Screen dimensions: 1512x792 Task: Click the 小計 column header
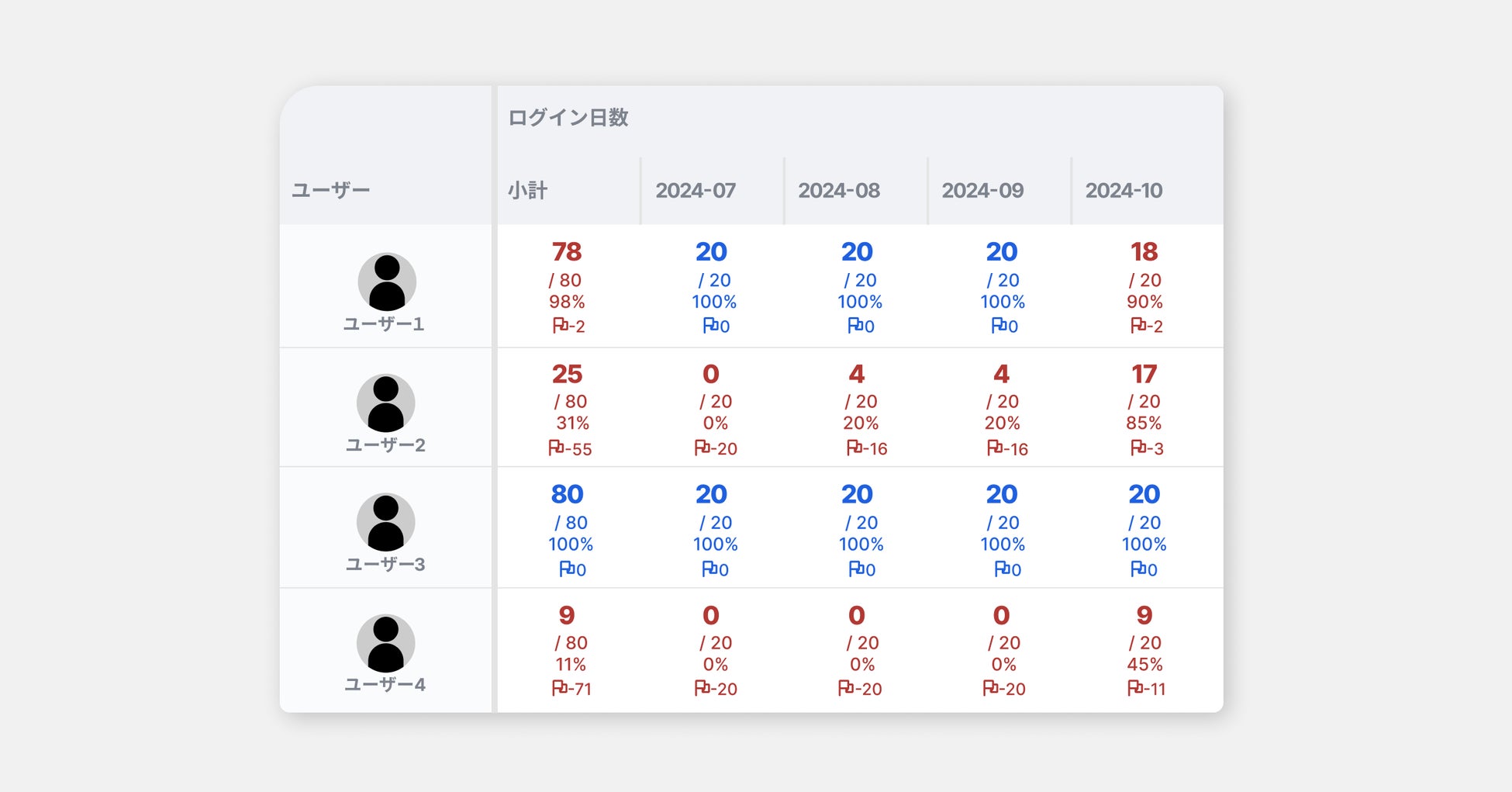(x=528, y=191)
